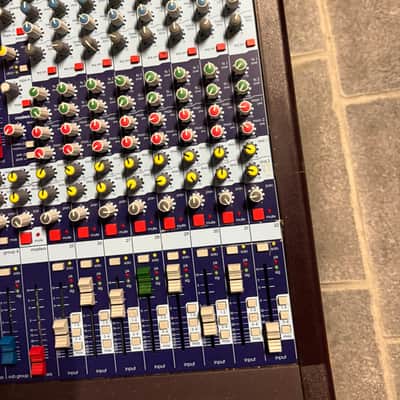Touch the red masters fader

(38, 360)
